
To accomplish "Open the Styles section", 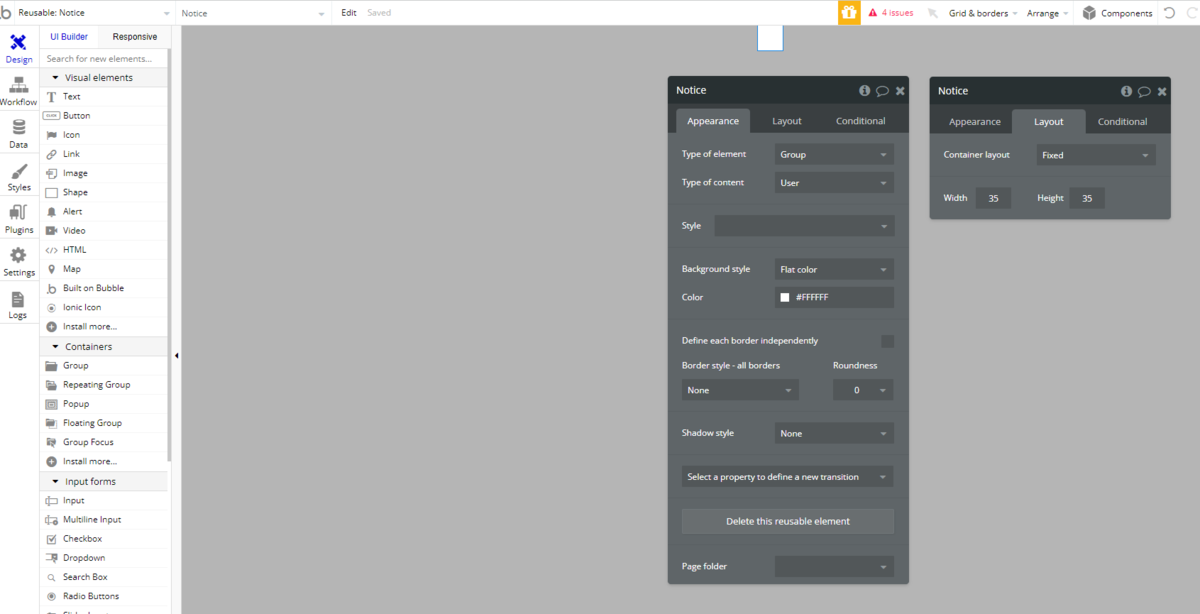I will pos(18,177).
